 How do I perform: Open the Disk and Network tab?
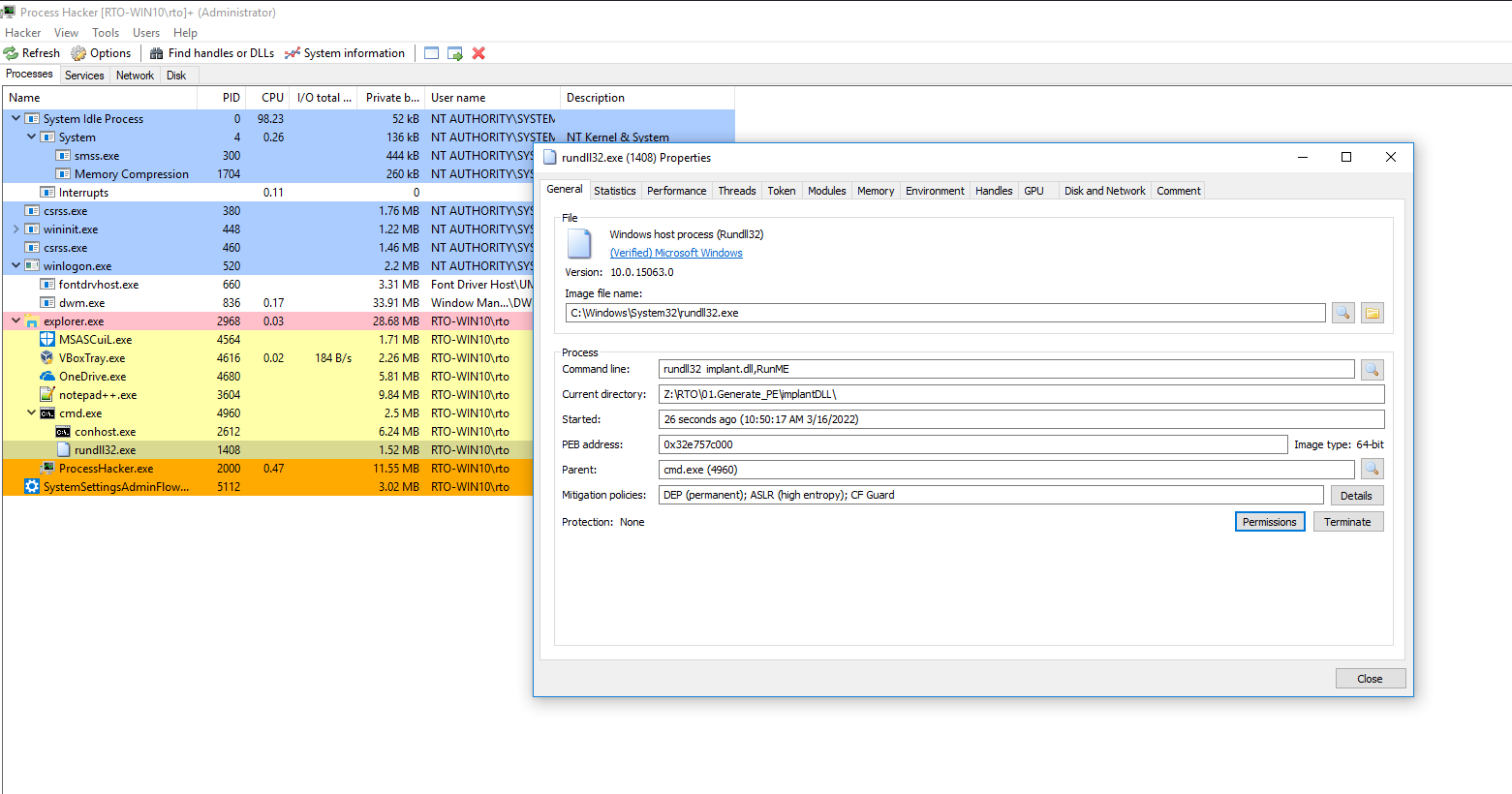pyautogui.click(x=1105, y=191)
